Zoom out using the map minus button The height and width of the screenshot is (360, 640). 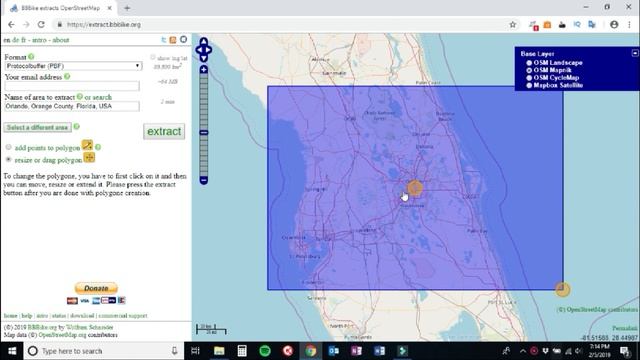click(204, 180)
